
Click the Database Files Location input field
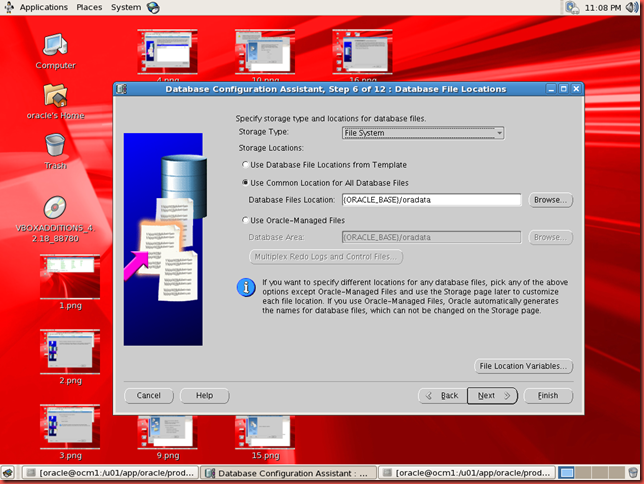(x=431, y=200)
